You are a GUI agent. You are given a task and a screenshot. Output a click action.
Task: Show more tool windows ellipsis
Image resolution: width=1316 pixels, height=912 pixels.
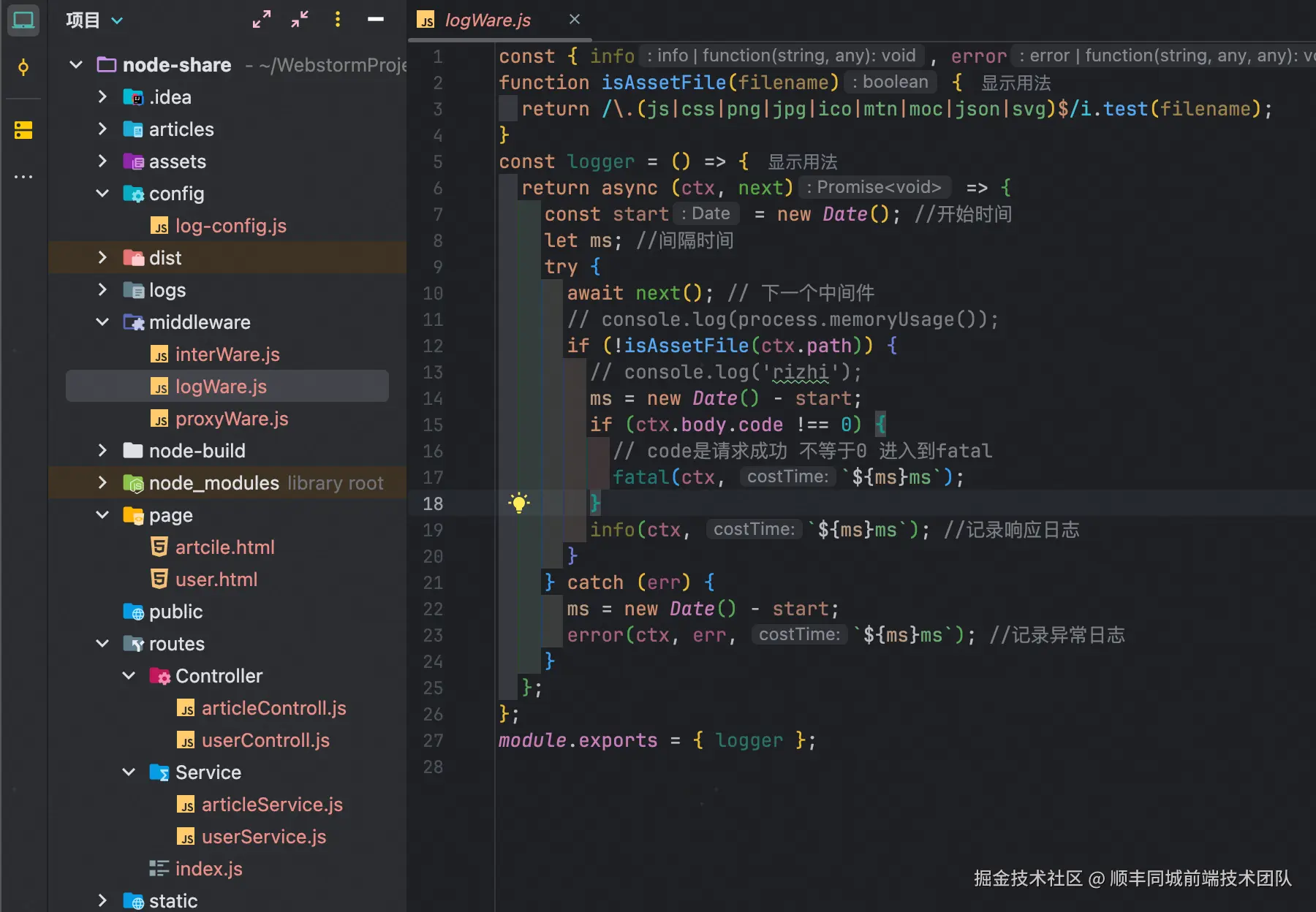23,176
